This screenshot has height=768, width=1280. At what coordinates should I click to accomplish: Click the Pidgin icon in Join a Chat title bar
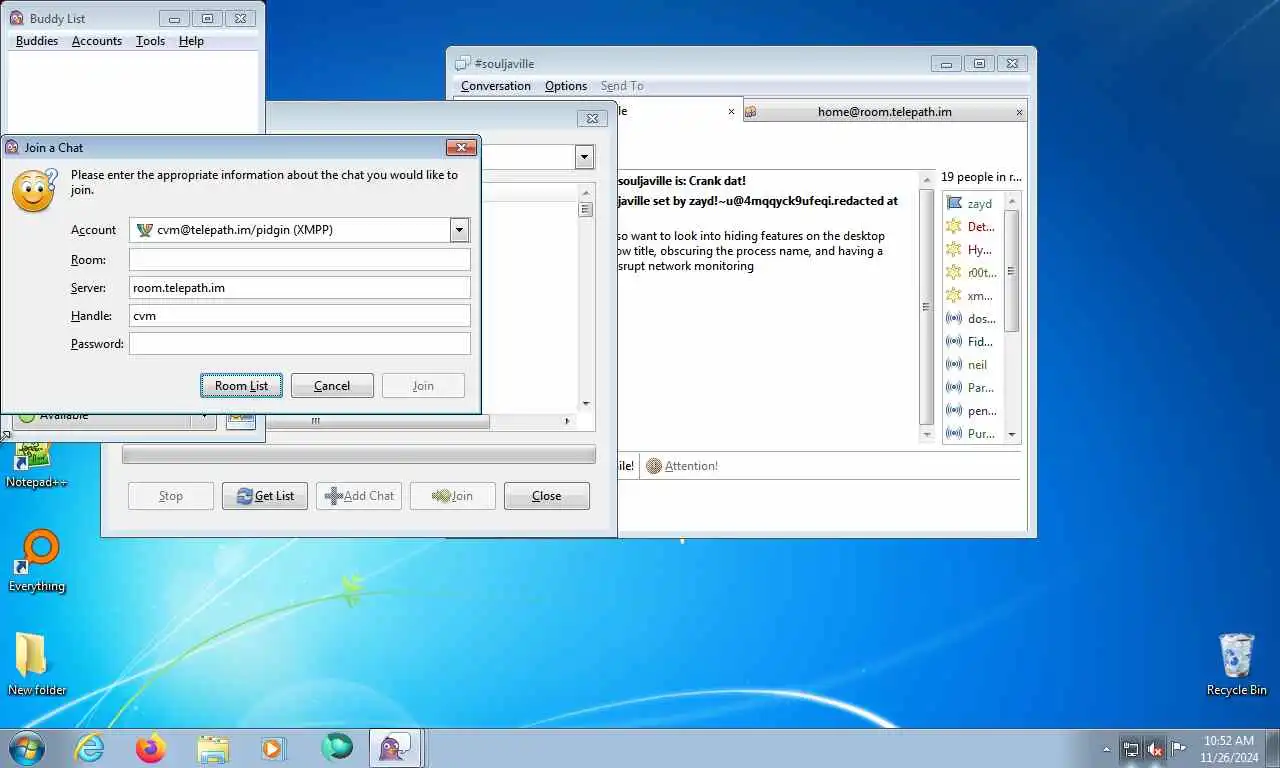point(12,147)
